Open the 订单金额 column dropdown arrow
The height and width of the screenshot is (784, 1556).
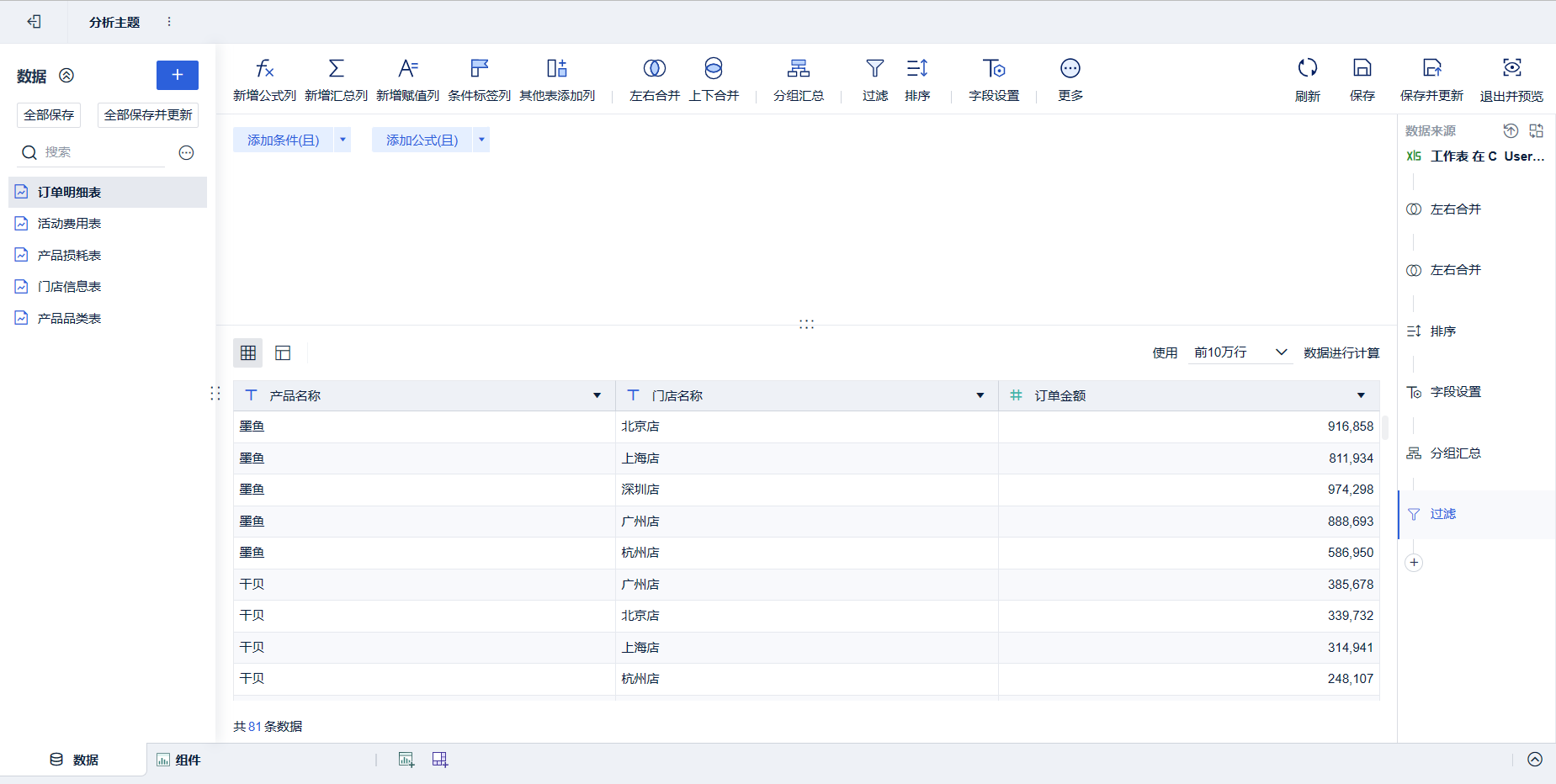click(x=1361, y=395)
